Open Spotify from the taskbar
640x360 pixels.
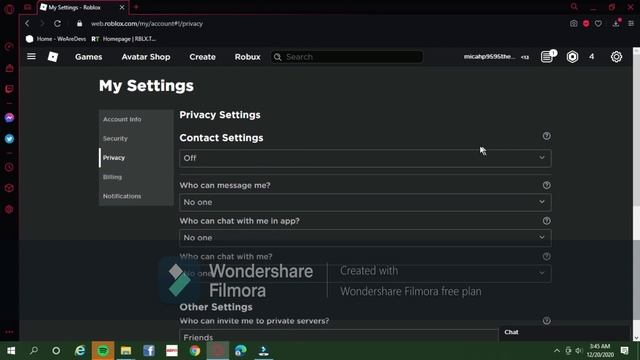(x=103, y=350)
